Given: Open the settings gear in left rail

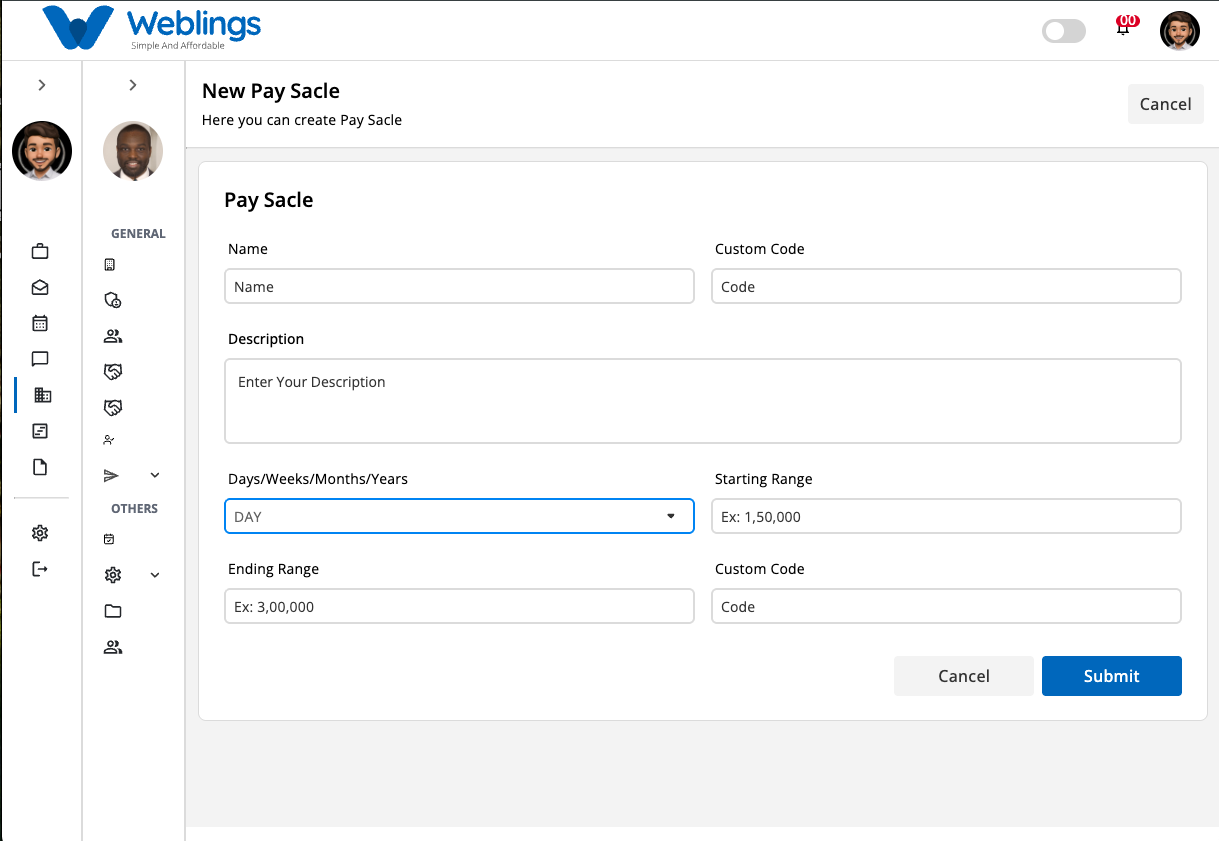Looking at the screenshot, I should point(40,533).
